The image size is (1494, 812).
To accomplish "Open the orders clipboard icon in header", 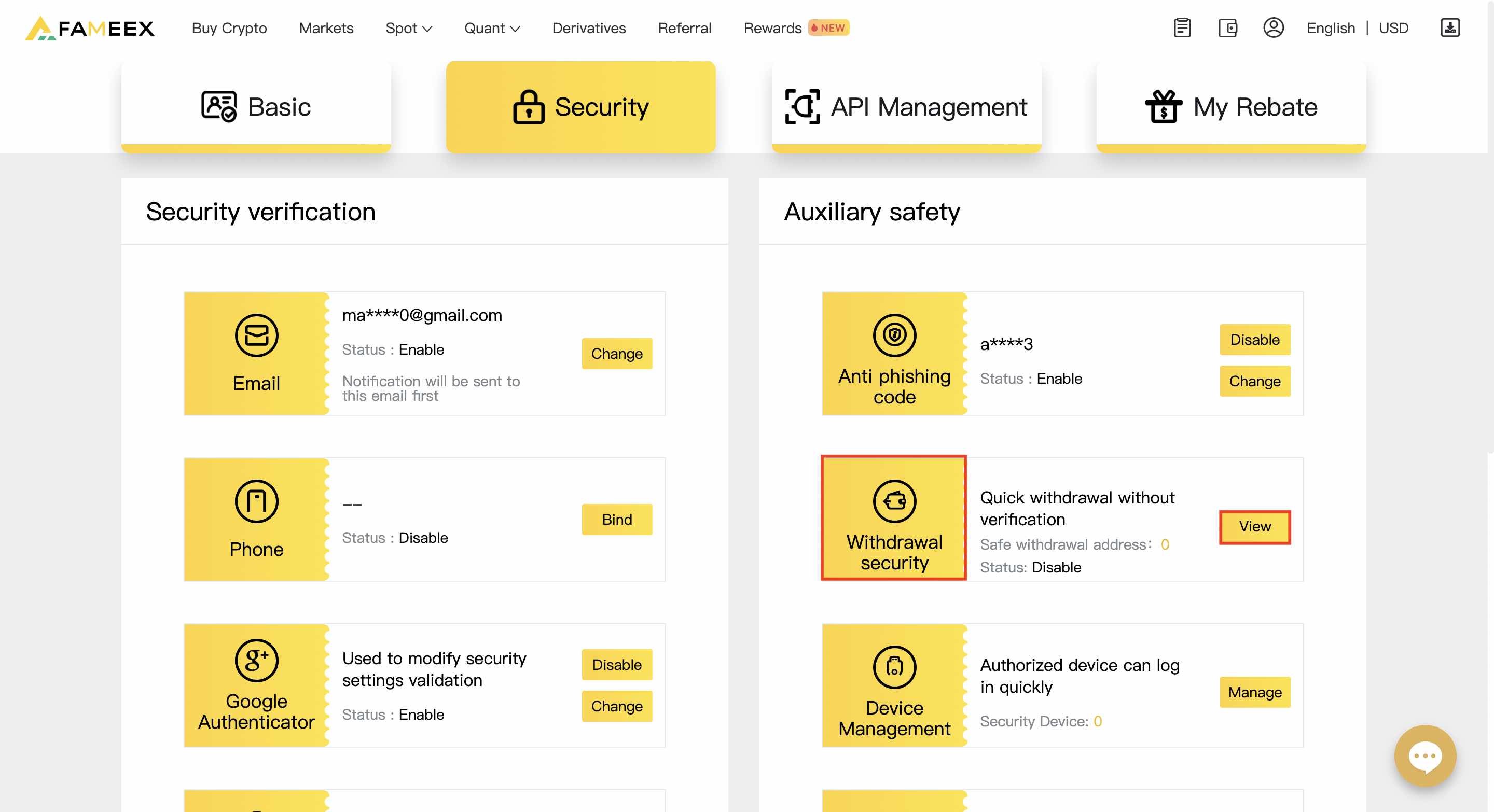I will [1182, 28].
